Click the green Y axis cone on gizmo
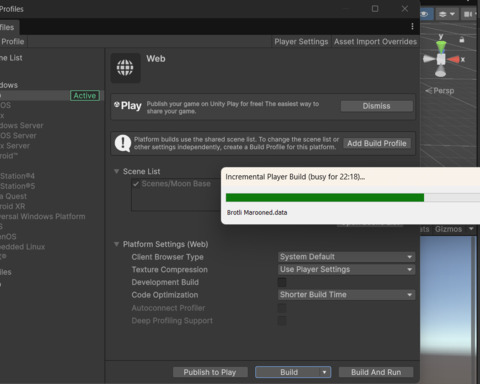The width and height of the screenshot is (480, 384). (x=441, y=46)
